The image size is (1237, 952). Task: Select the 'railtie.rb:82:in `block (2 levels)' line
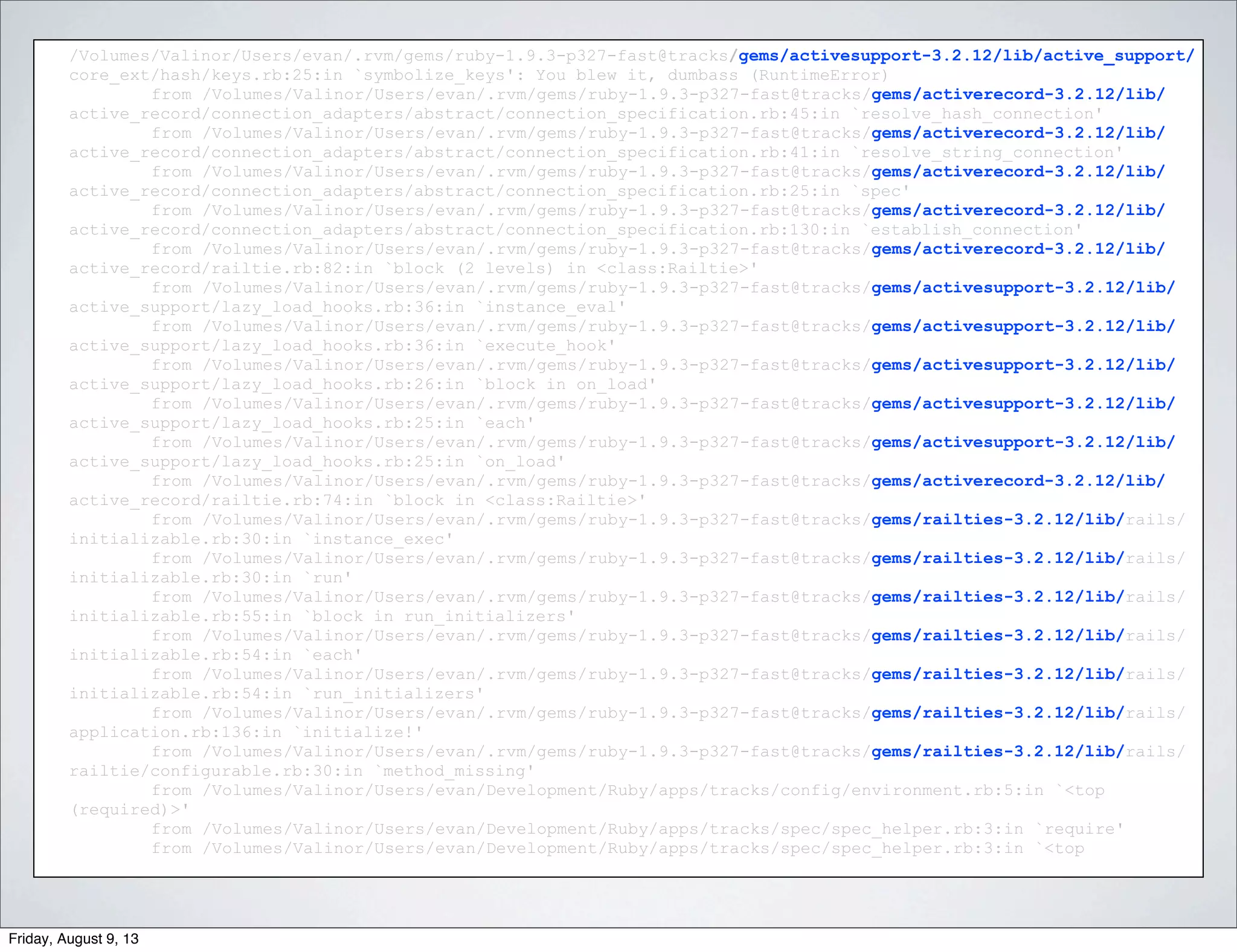pyautogui.click(x=413, y=268)
